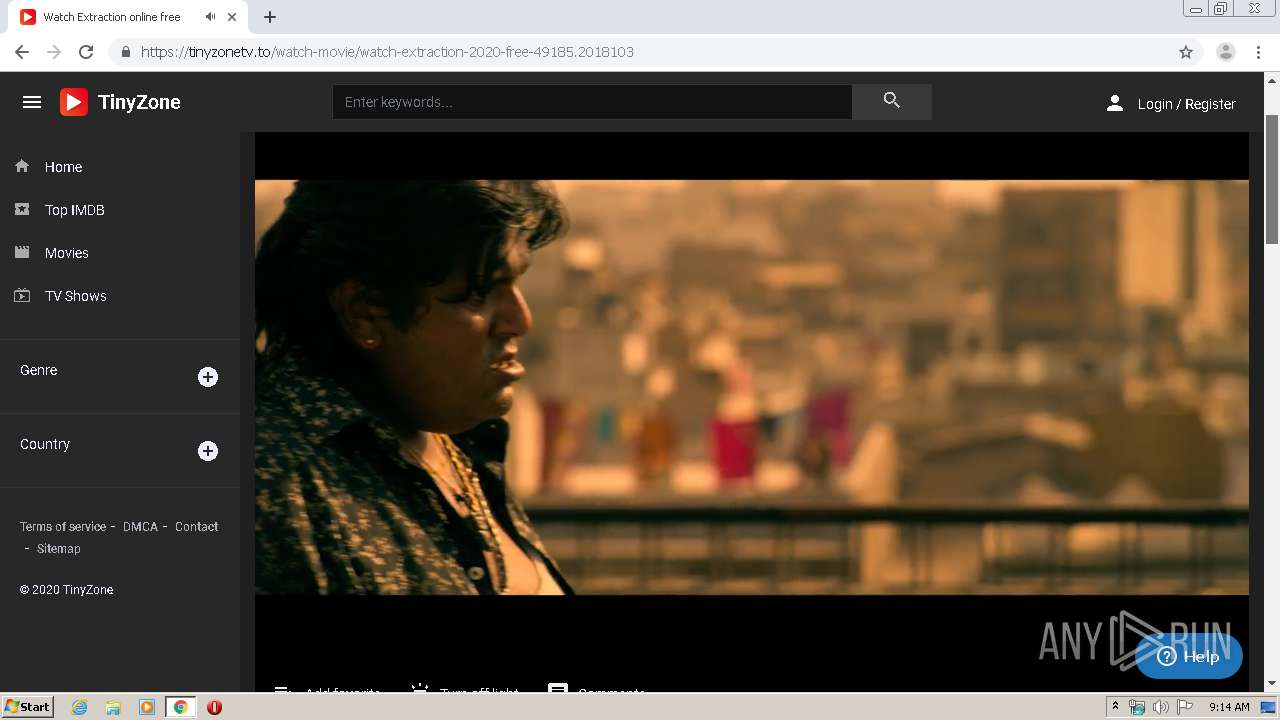Click the volume tray icon
Screen dimensions: 1280x720
(1160, 707)
